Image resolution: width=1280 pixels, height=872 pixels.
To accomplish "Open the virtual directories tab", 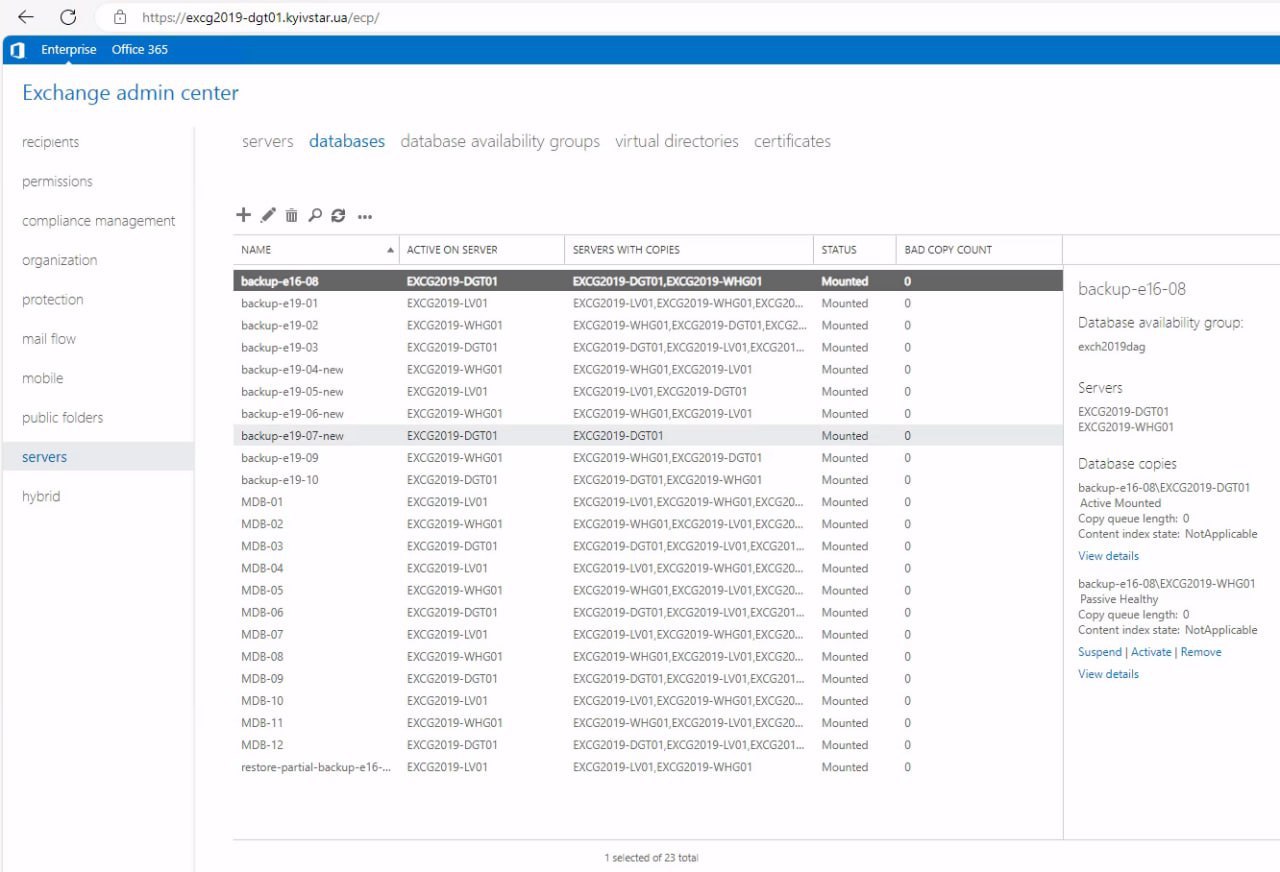I will click(x=677, y=142).
